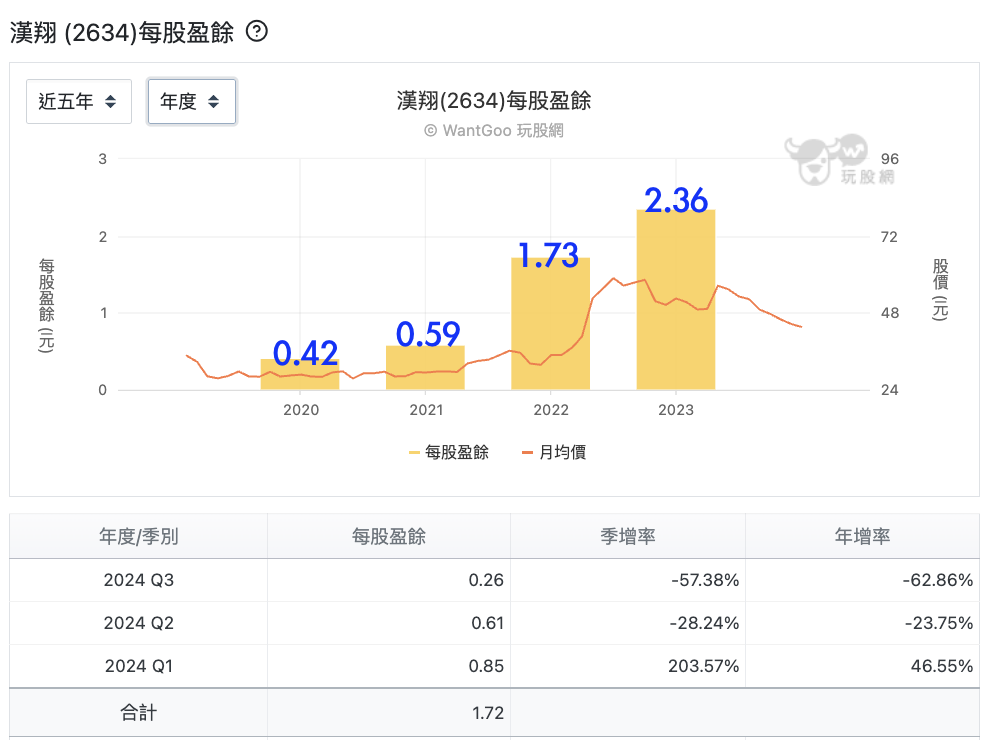Image resolution: width=986 pixels, height=740 pixels.
Task: Click the 2021 bar showing 0.59
Action: (425, 368)
